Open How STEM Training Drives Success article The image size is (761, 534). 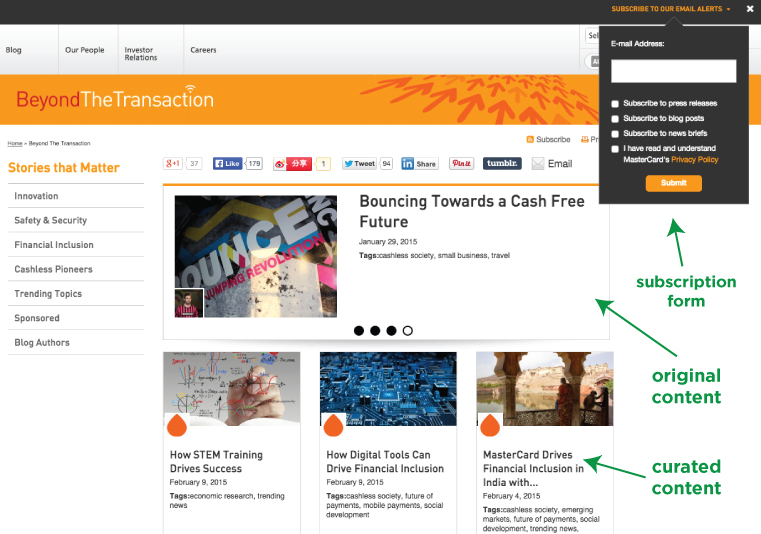(x=216, y=462)
